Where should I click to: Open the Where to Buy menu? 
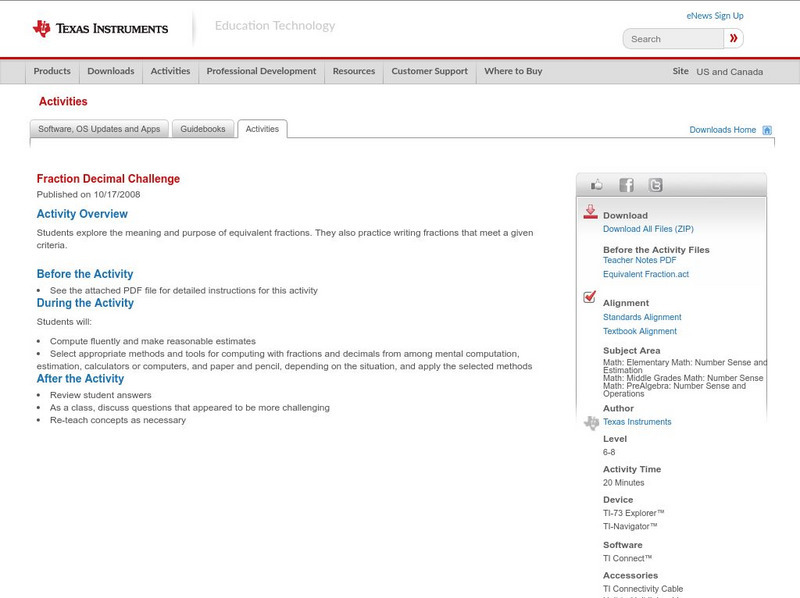click(x=513, y=71)
